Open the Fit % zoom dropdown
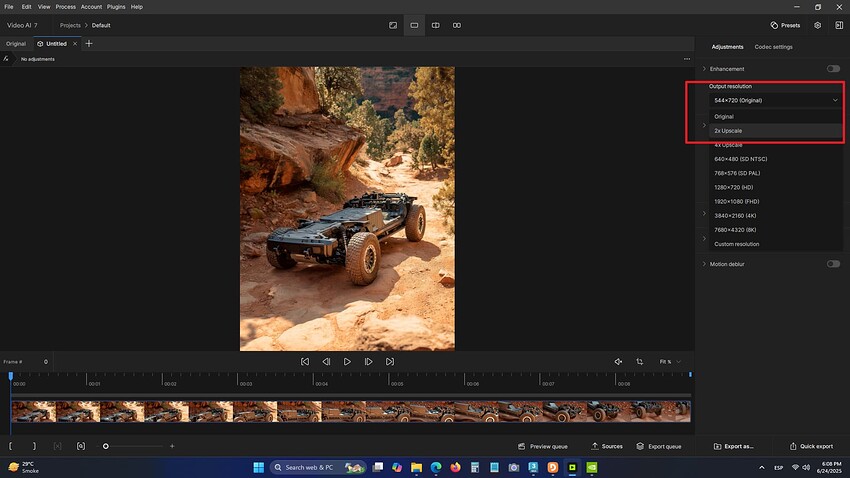This screenshot has width=850, height=478. pos(670,361)
